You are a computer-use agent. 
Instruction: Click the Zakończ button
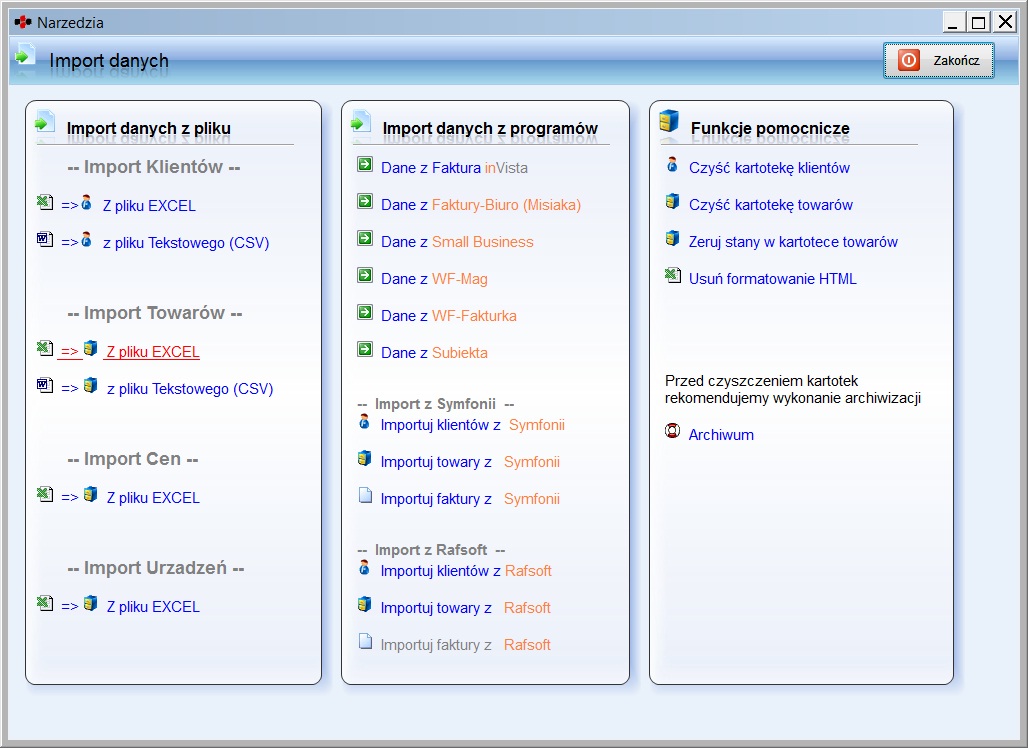(x=938, y=60)
